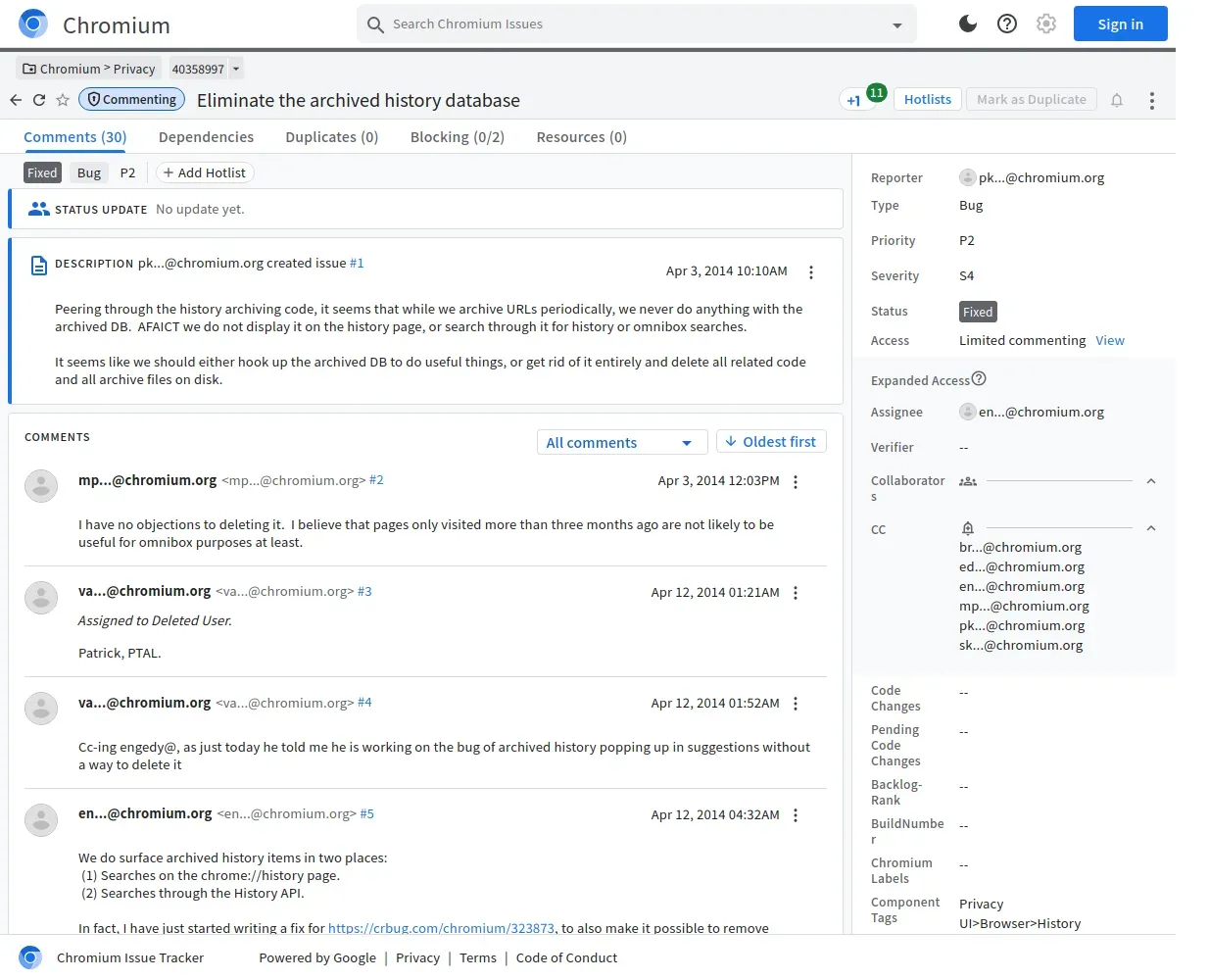Screen dimensions: 1209x980
Task: Open three-dot menu for comment #2
Action: click(796, 482)
